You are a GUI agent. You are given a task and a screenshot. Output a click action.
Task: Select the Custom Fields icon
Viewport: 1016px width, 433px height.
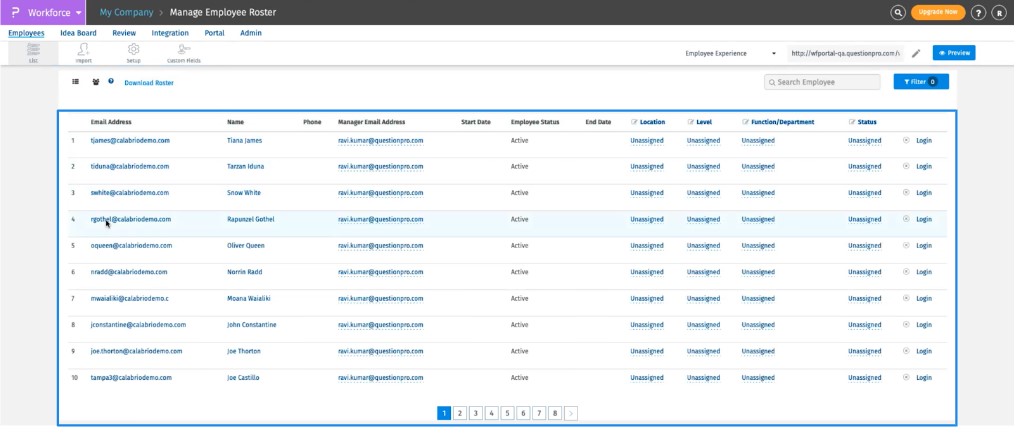[x=183, y=52]
